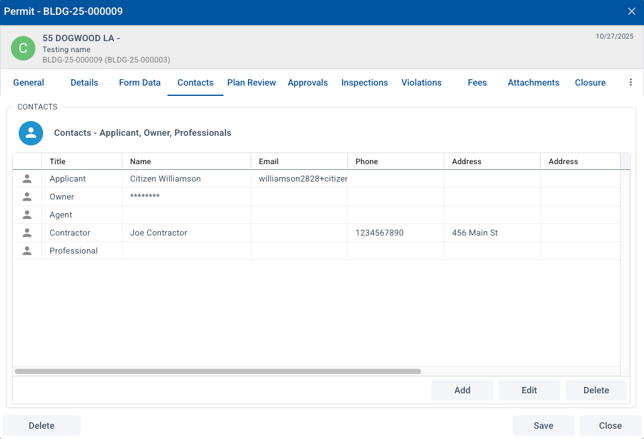Switch to the General tab
644x439 pixels.
[x=28, y=83]
